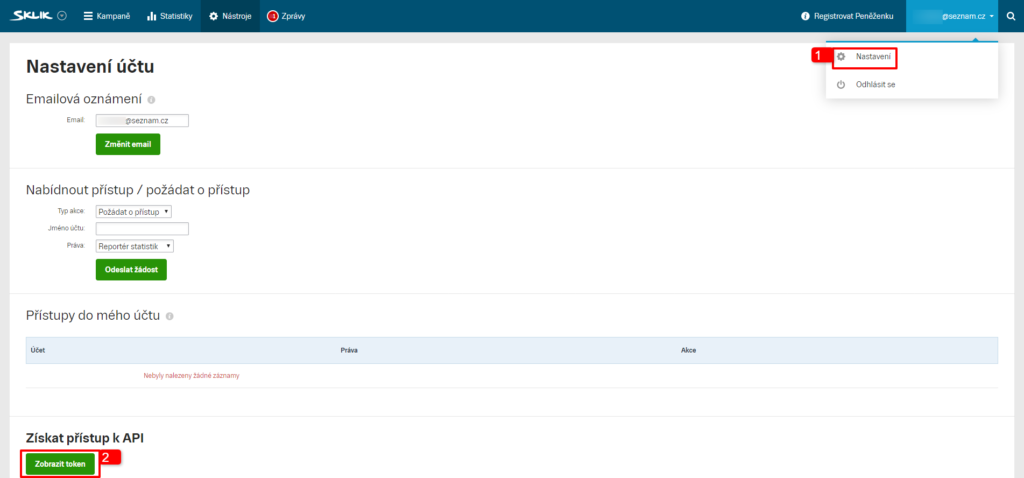Click the help icon beside Přístupy do mého účtu
This screenshot has width=1024, height=478.
click(170, 316)
